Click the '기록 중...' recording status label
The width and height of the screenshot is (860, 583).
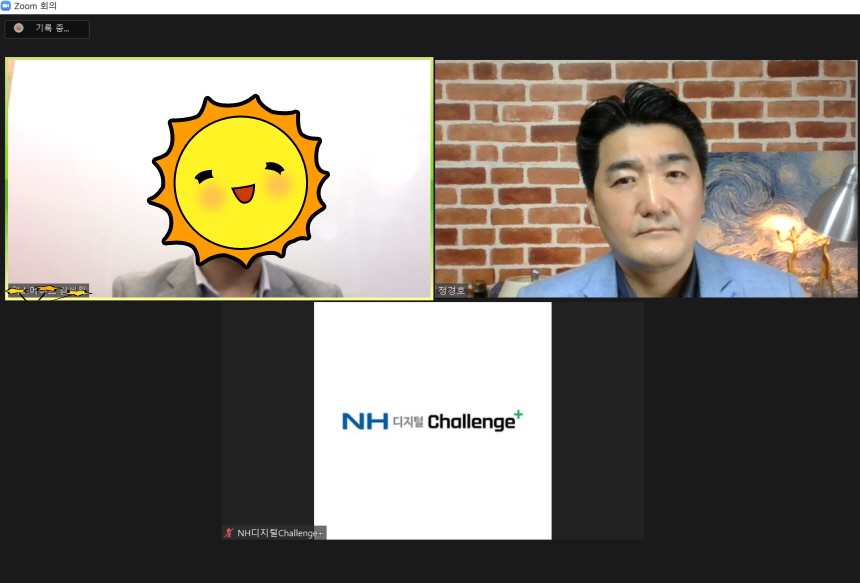tap(53, 28)
